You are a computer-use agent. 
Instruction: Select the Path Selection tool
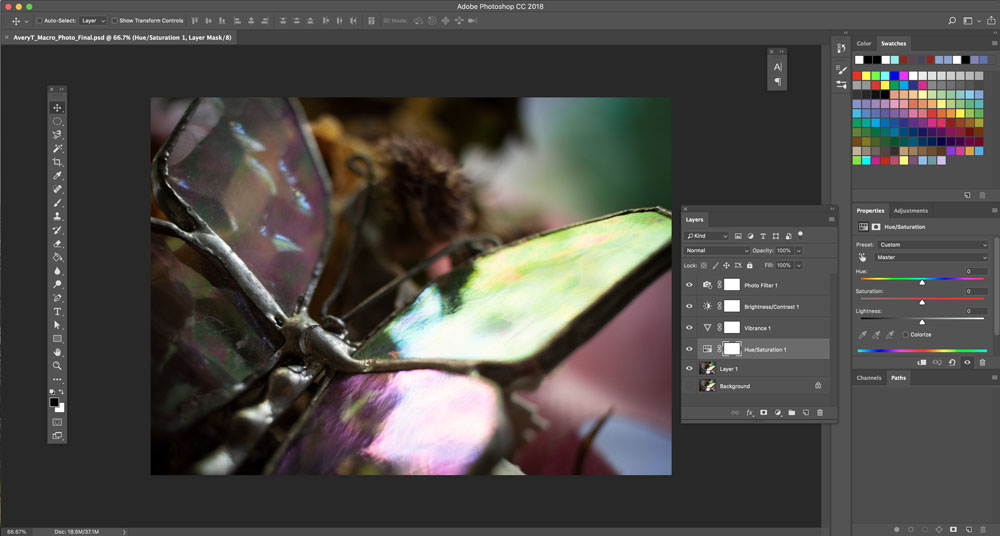click(x=57, y=325)
